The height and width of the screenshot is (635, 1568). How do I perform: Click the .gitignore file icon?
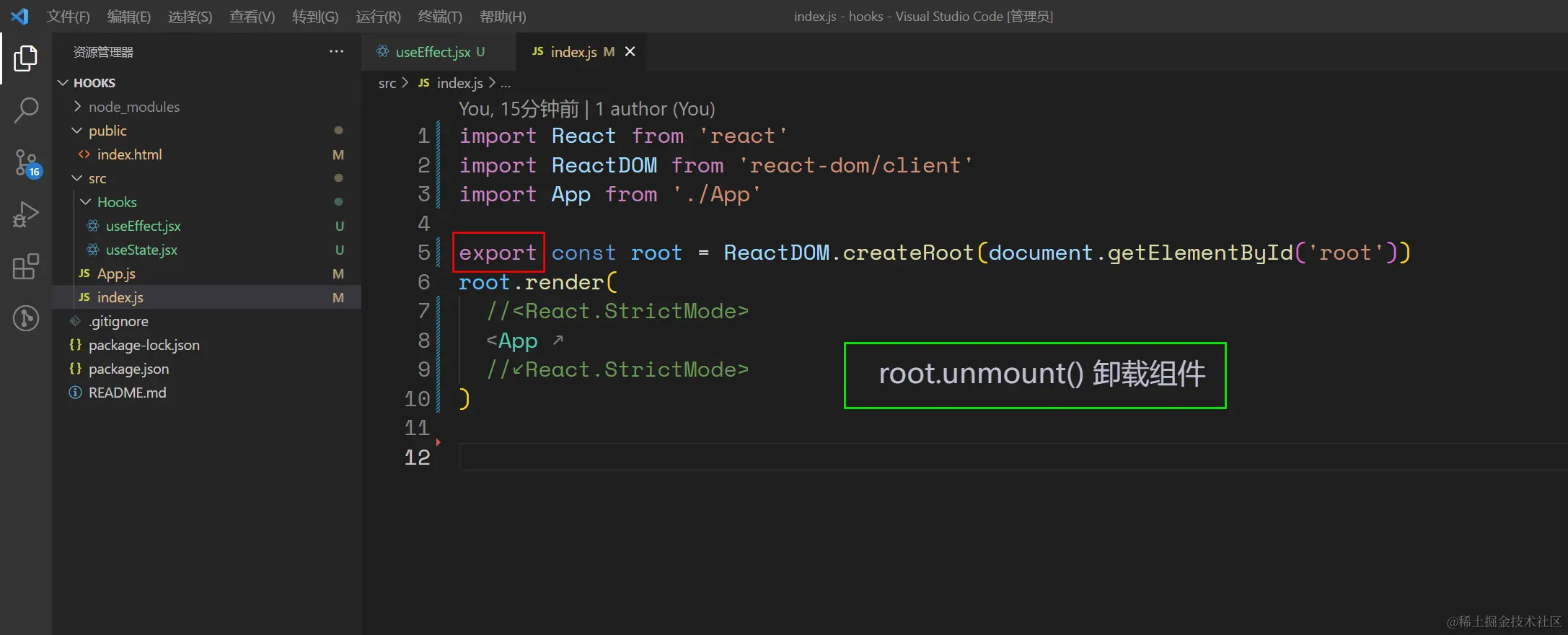pos(75,321)
